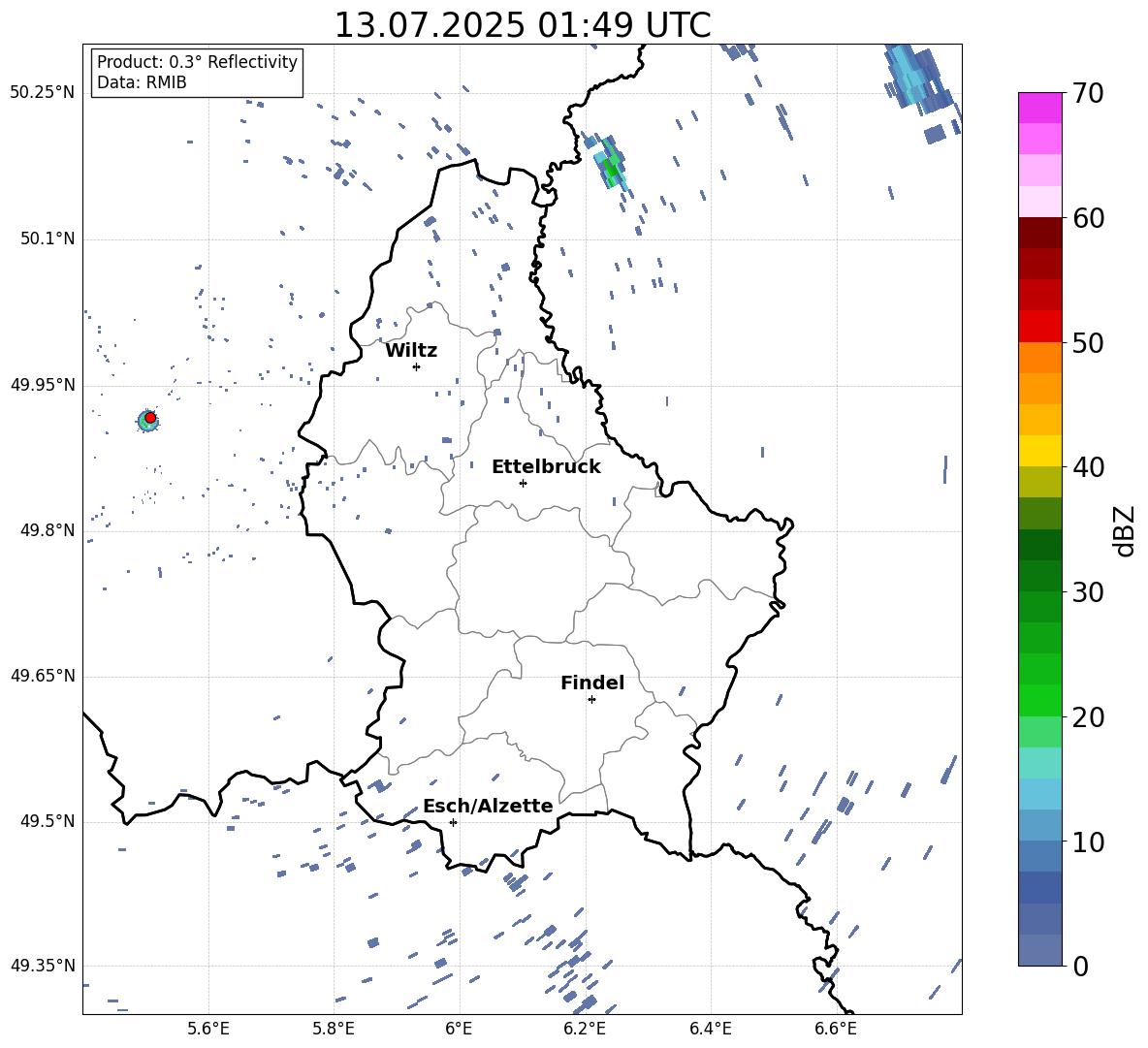Click the 60 colorbar tick label

point(1088,218)
